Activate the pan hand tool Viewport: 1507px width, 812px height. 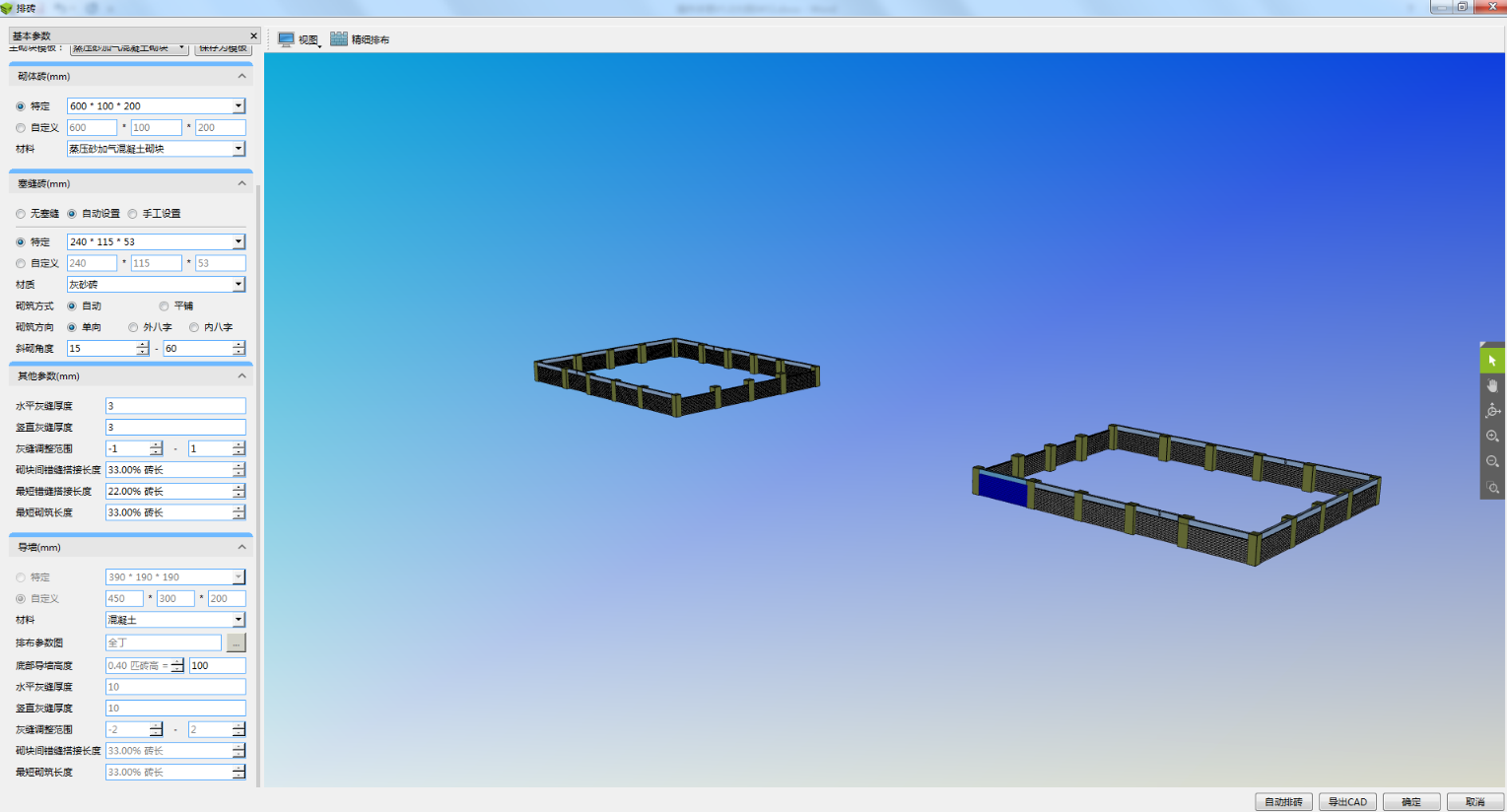click(x=1492, y=385)
